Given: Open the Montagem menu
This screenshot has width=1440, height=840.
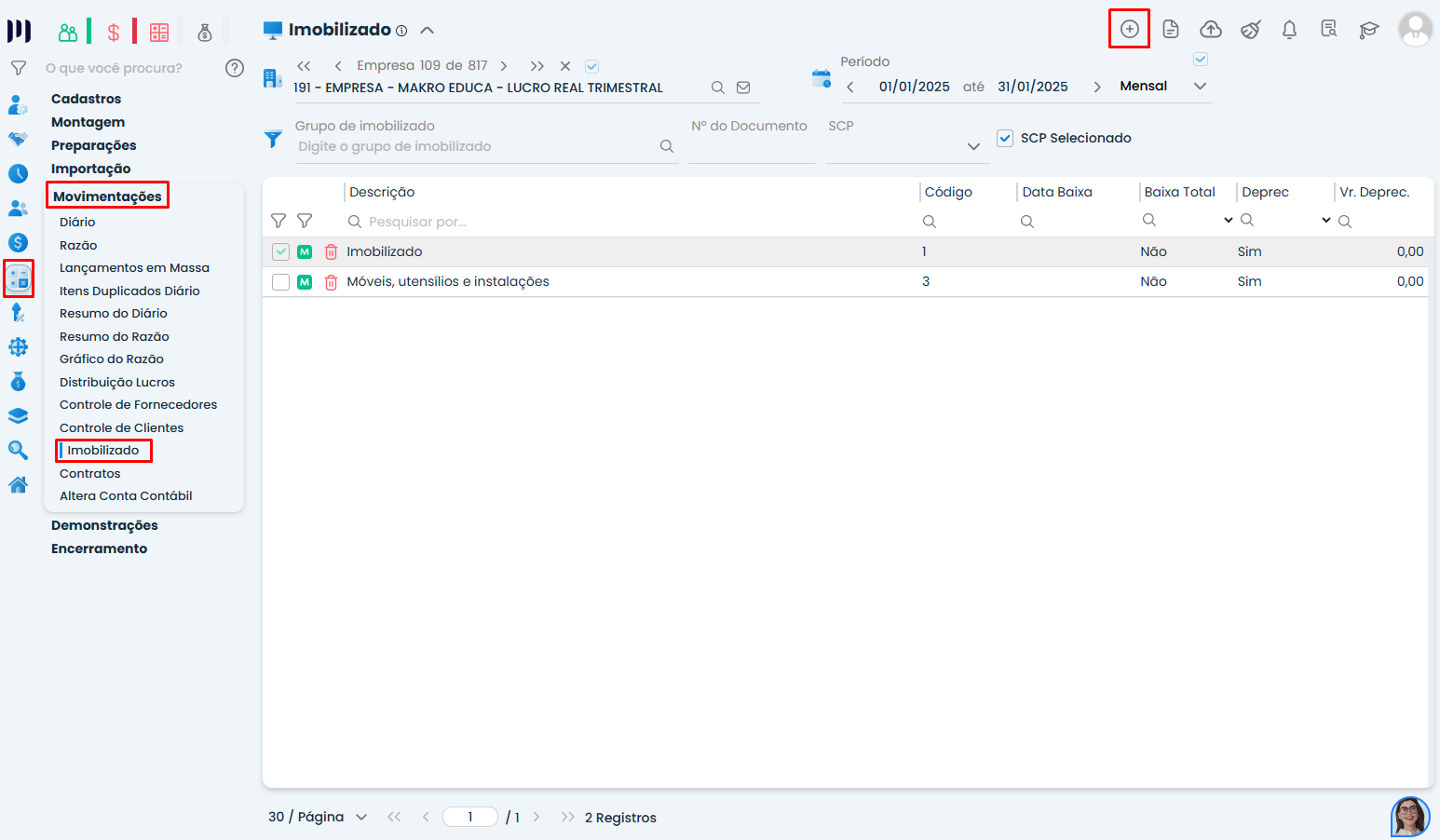Looking at the screenshot, I should click(x=88, y=122).
